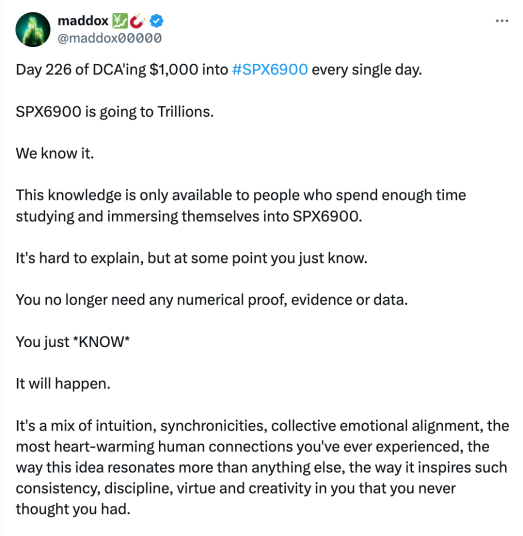Click the 'every single day.' phrase
This screenshot has width=523, height=536.
tap(367, 70)
